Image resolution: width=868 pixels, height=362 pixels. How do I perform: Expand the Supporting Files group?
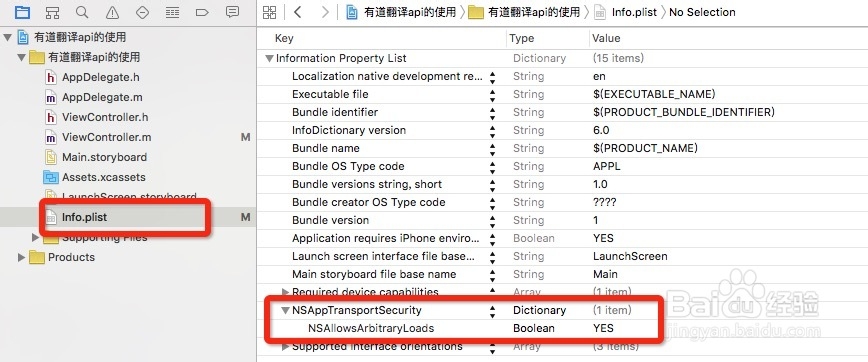(35, 237)
